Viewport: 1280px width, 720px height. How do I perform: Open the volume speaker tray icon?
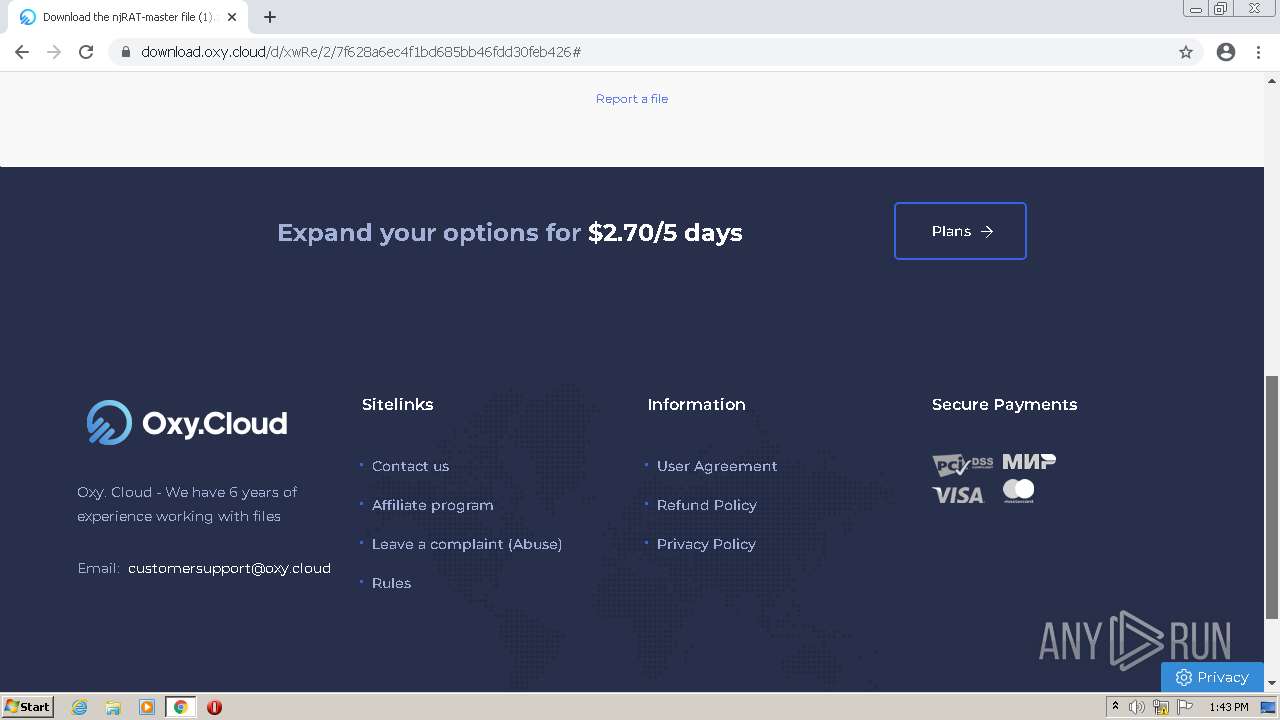pyautogui.click(x=1137, y=707)
